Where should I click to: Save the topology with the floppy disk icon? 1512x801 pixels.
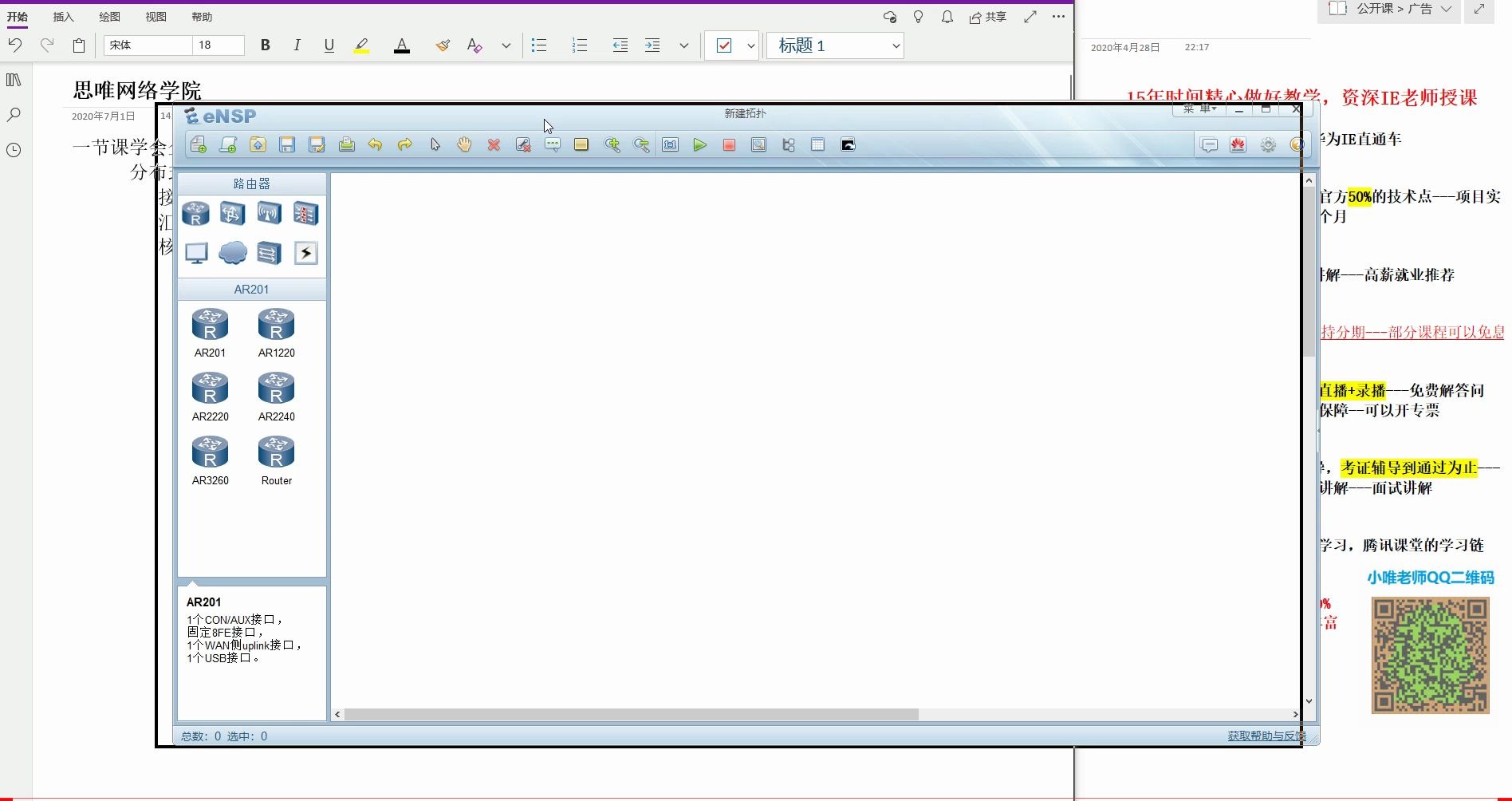287,144
